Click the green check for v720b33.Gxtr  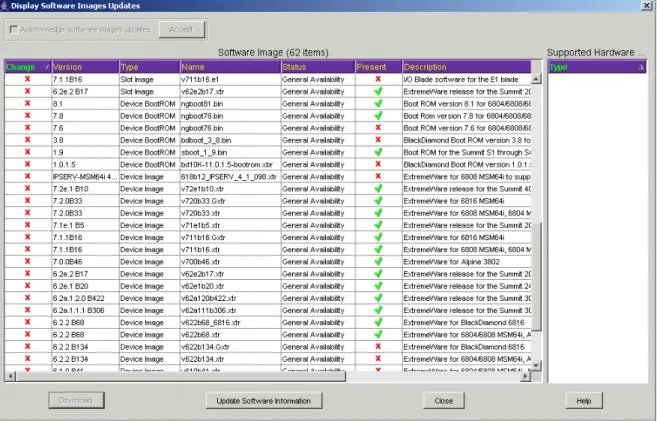(378, 200)
